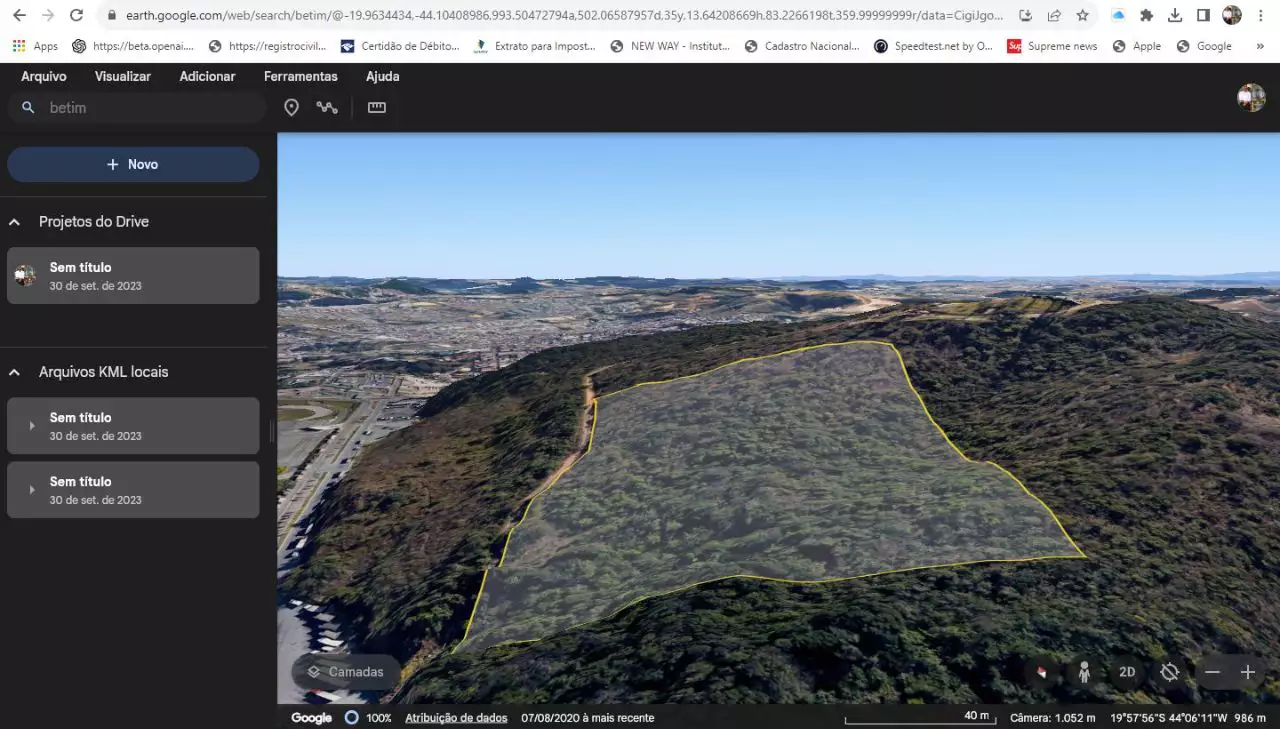Select the Draw line or shape tool
1280x729 pixels.
327,107
